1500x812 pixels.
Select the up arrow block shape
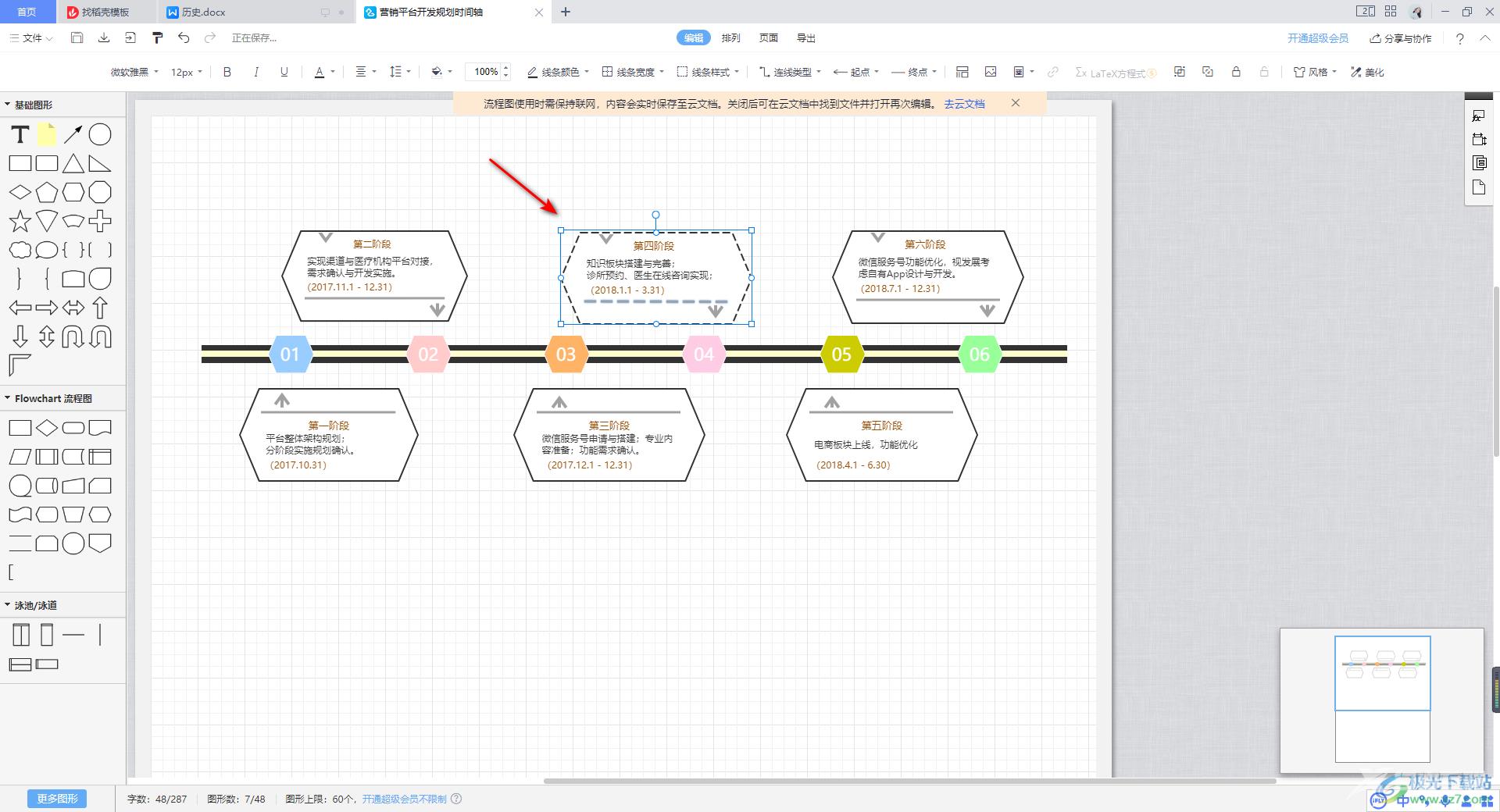[x=100, y=308]
